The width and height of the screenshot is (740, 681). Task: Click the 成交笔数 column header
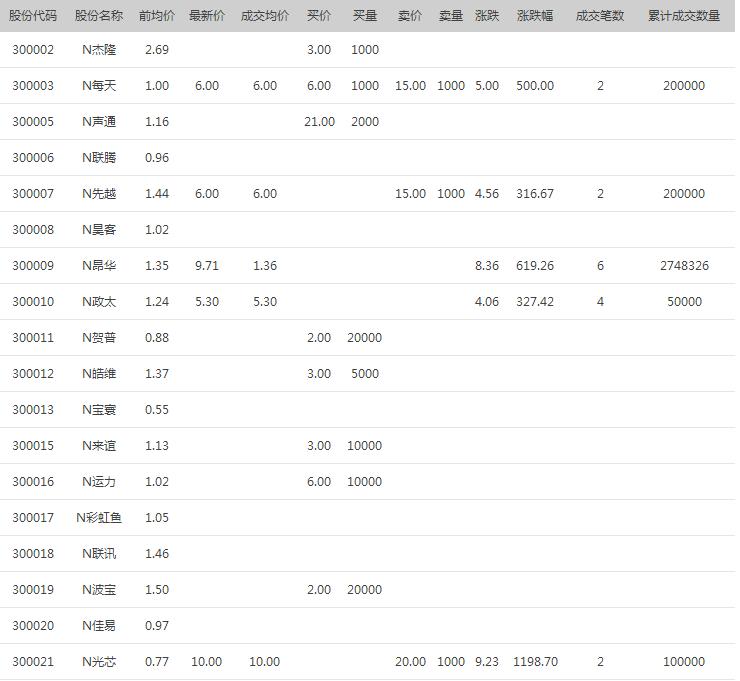pyautogui.click(x=600, y=16)
